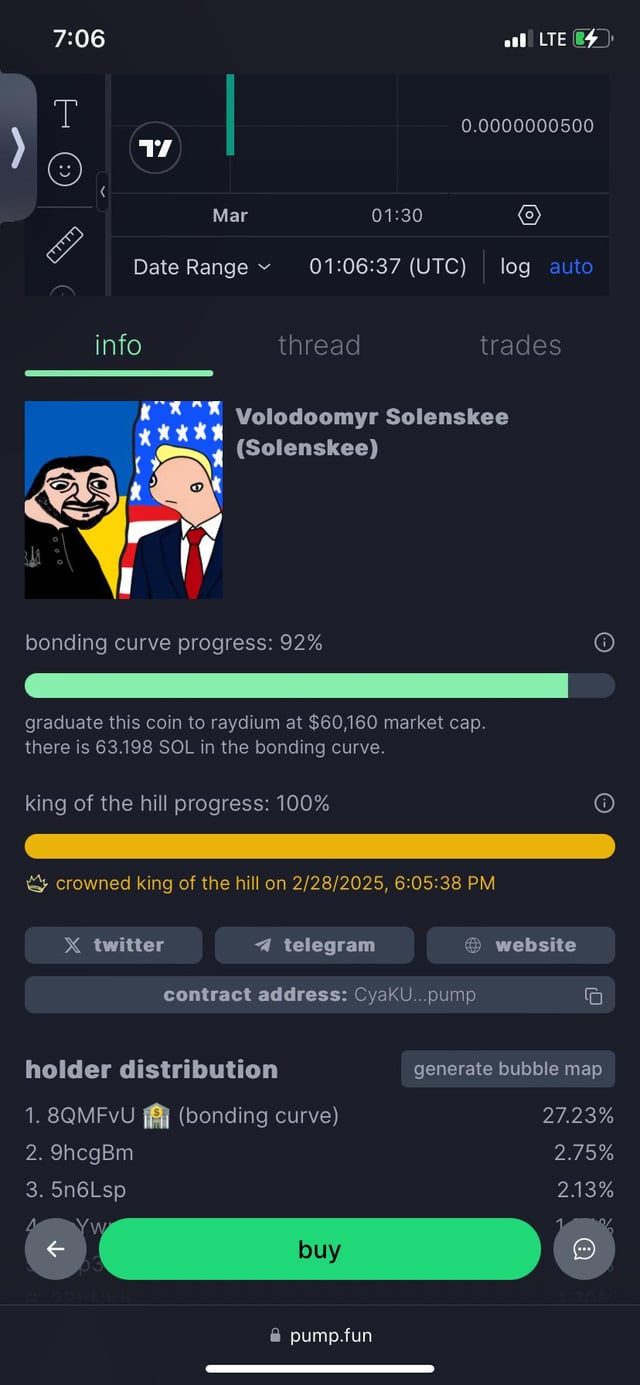Copy the contract address icon
The image size is (640, 1385).
click(x=593, y=995)
